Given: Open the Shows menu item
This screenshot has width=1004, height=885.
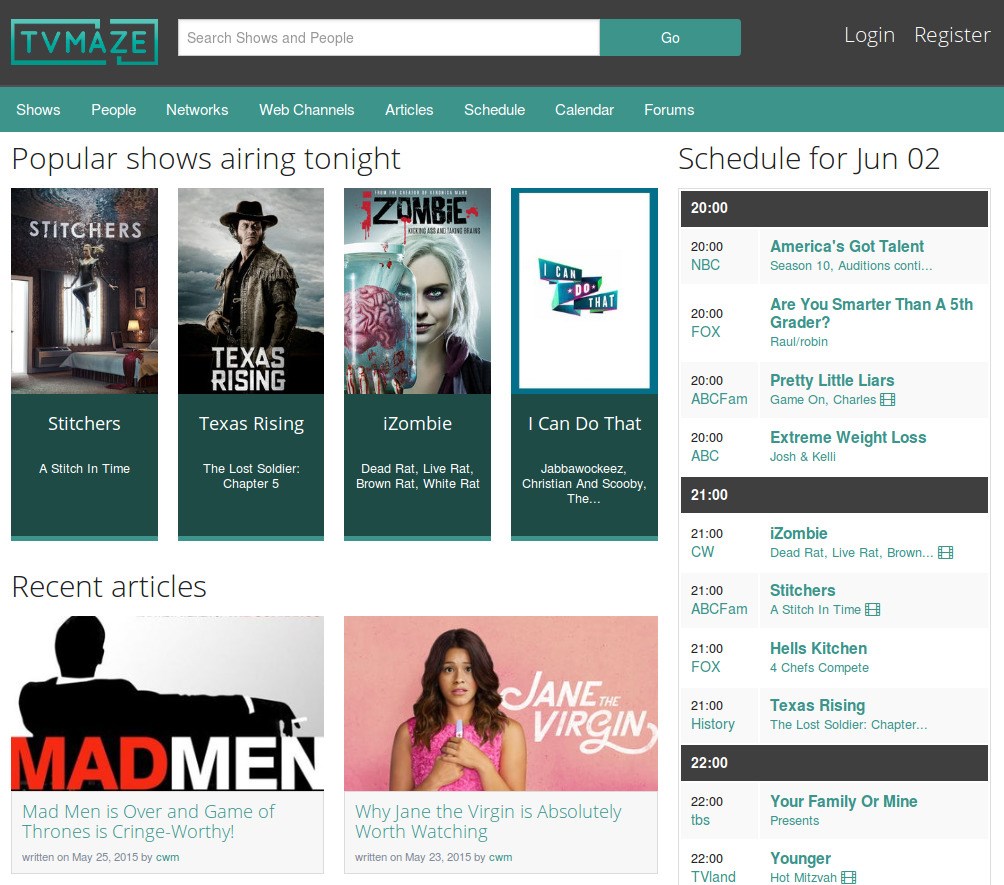Looking at the screenshot, I should pos(38,110).
